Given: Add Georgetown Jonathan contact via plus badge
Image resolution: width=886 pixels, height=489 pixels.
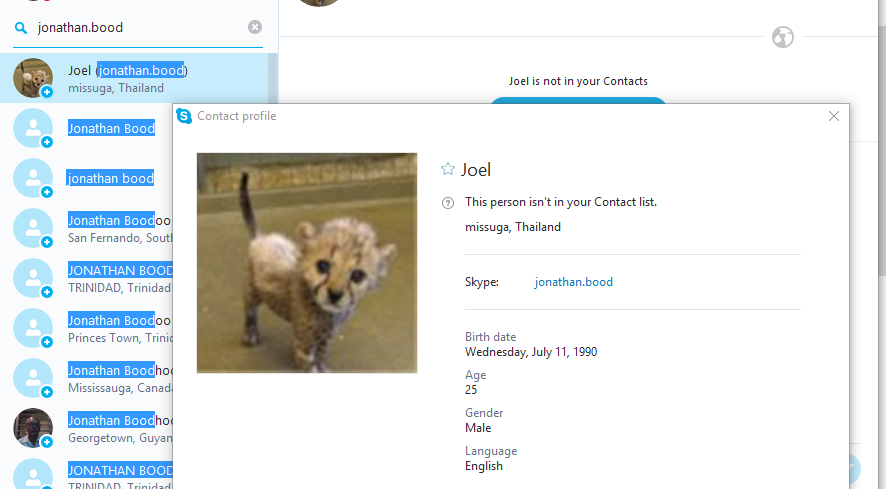Looking at the screenshot, I should pos(47,442).
